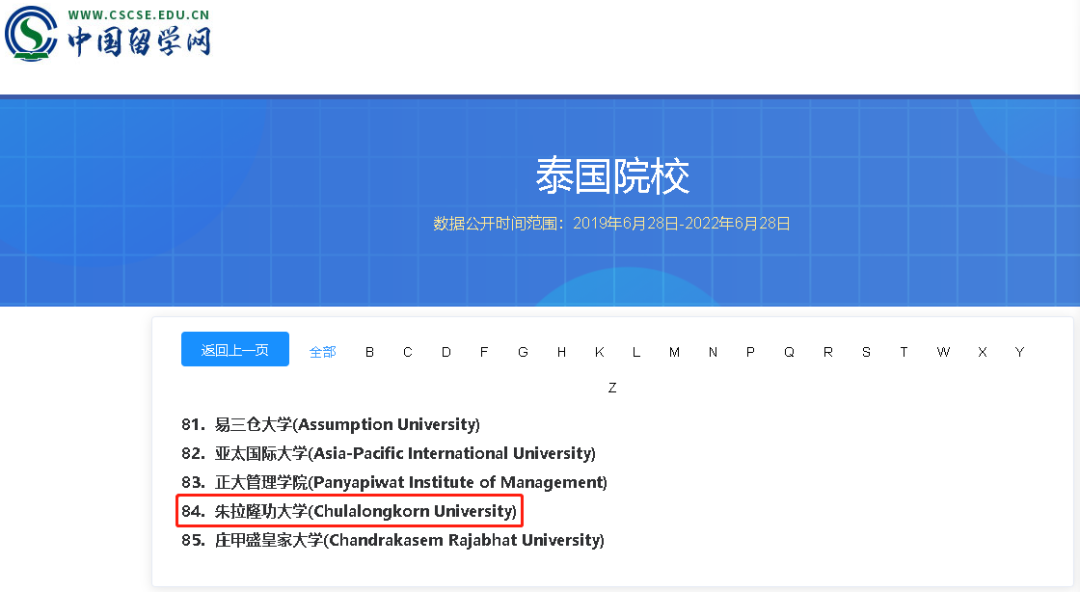Filter universities by letter Y
The width and height of the screenshot is (1080, 592).
[1020, 352]
